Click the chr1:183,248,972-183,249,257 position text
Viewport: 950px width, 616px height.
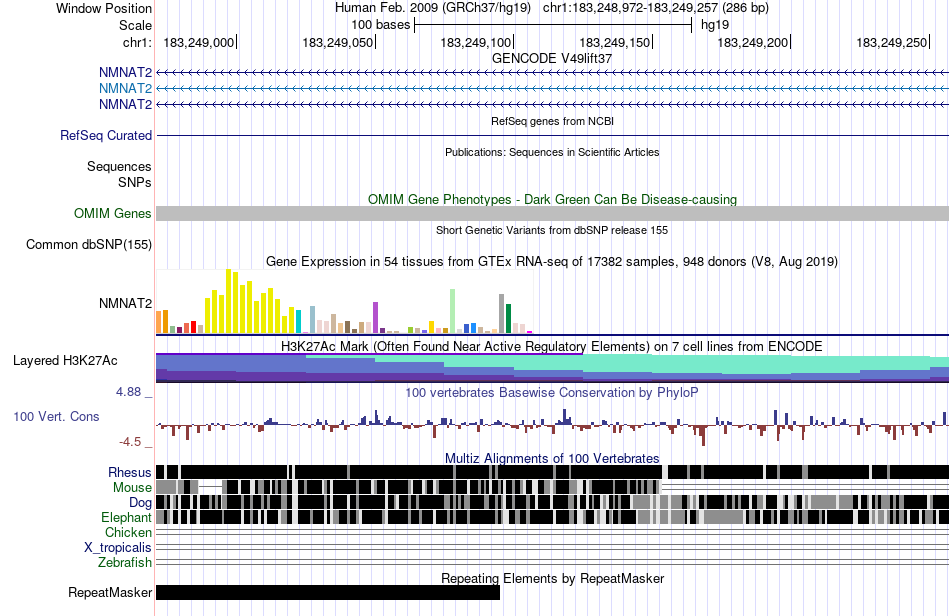tap(656, 8)
